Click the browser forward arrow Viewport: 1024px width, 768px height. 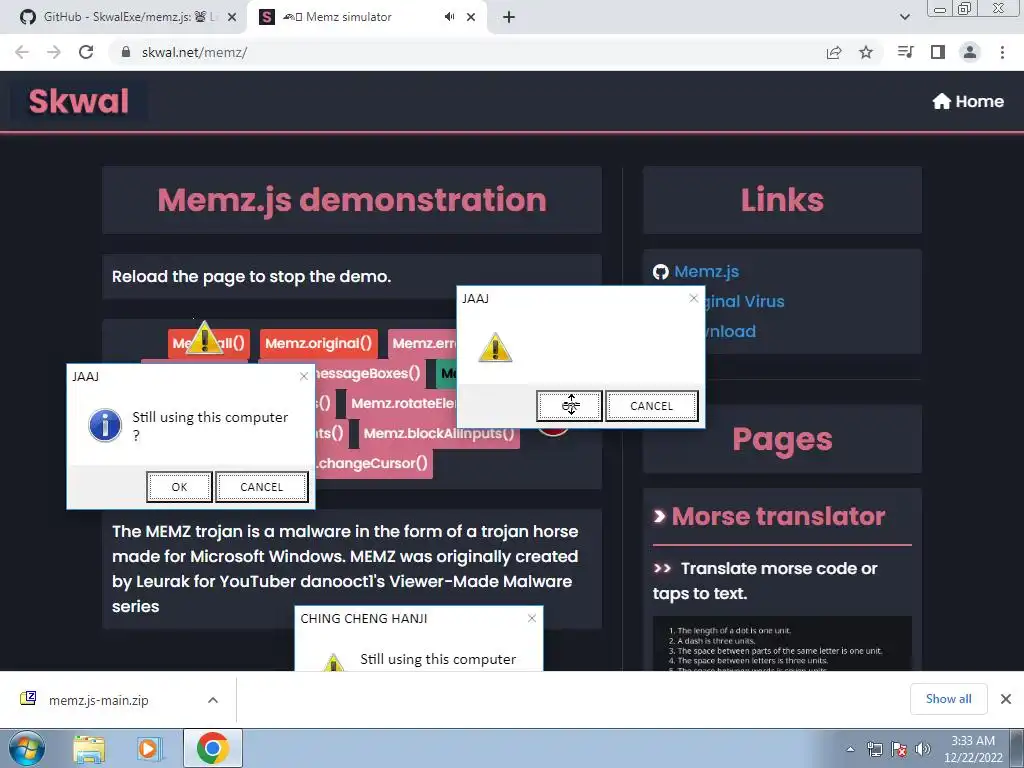[x=54, y=52]
